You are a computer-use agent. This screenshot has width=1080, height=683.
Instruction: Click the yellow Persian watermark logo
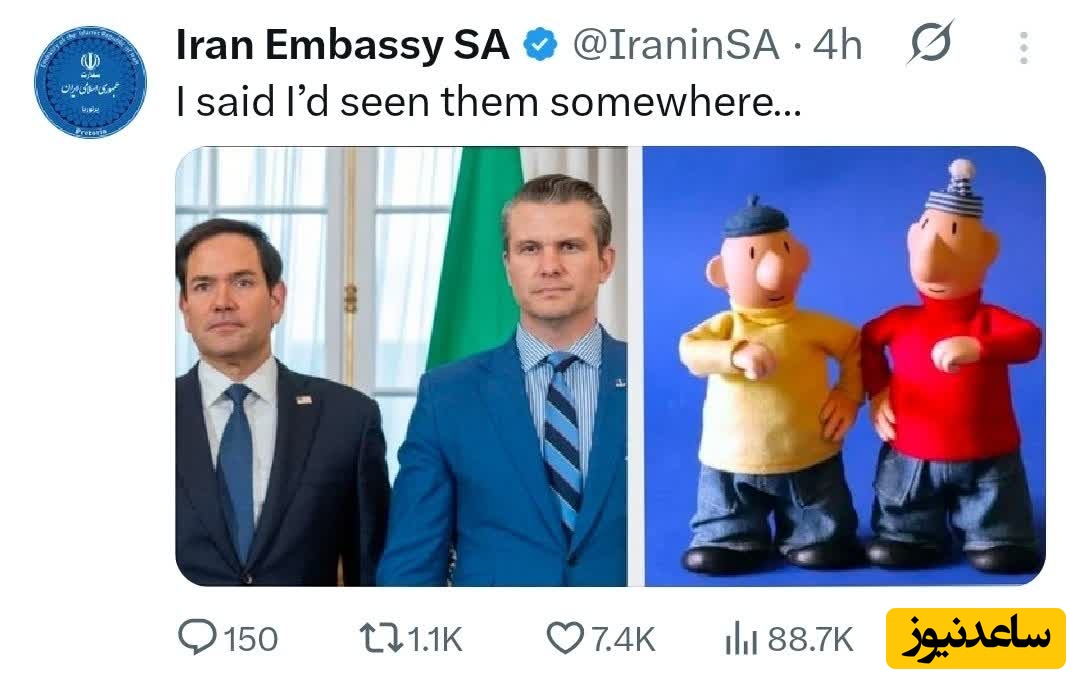pos(975,639)
